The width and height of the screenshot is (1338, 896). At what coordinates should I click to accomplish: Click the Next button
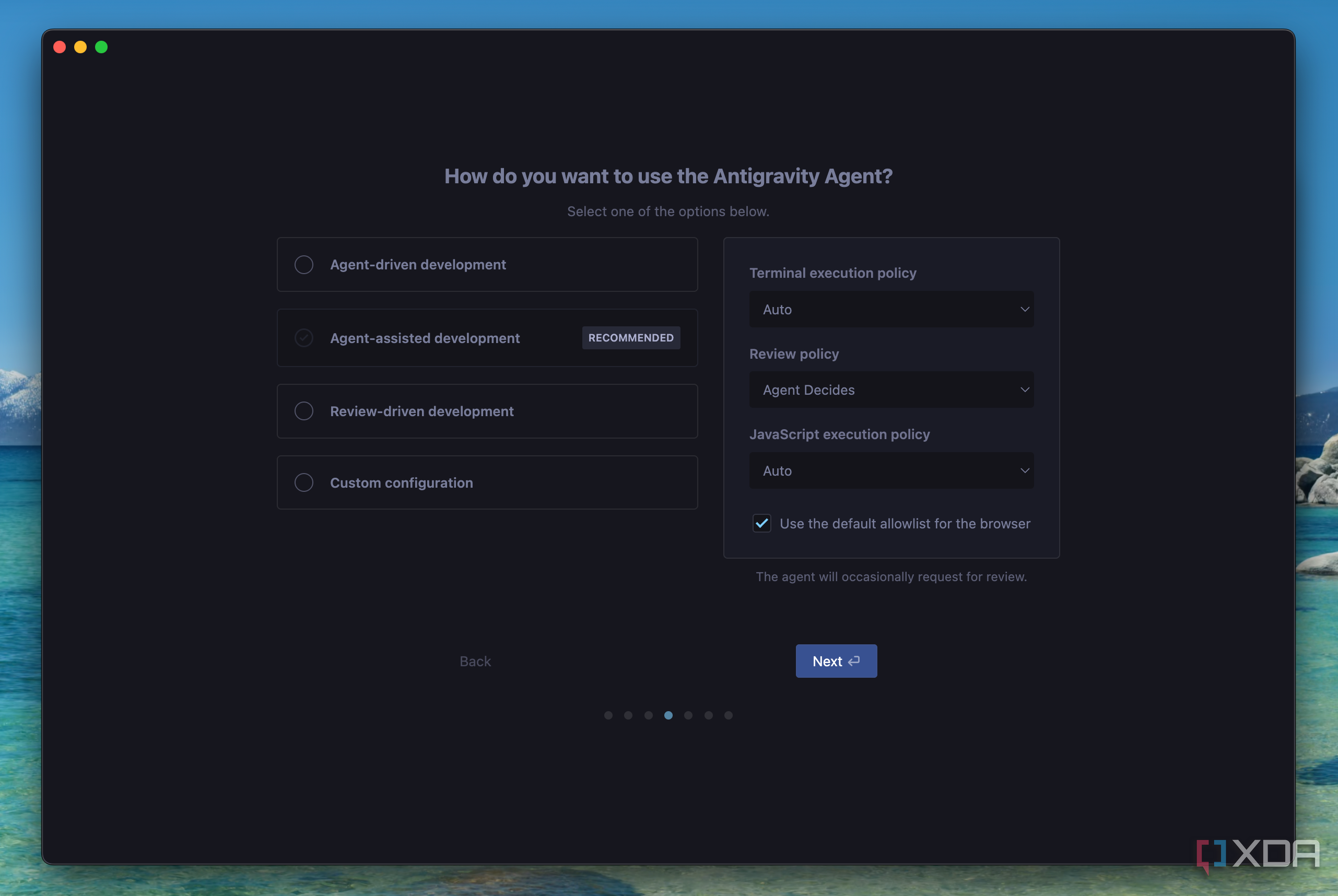point(836,661)
